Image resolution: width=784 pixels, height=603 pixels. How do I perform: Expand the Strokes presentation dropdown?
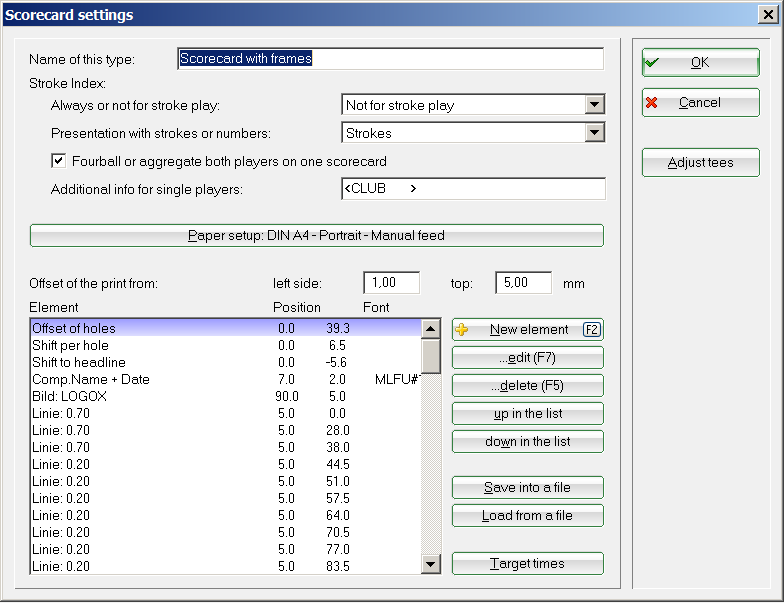595,133
